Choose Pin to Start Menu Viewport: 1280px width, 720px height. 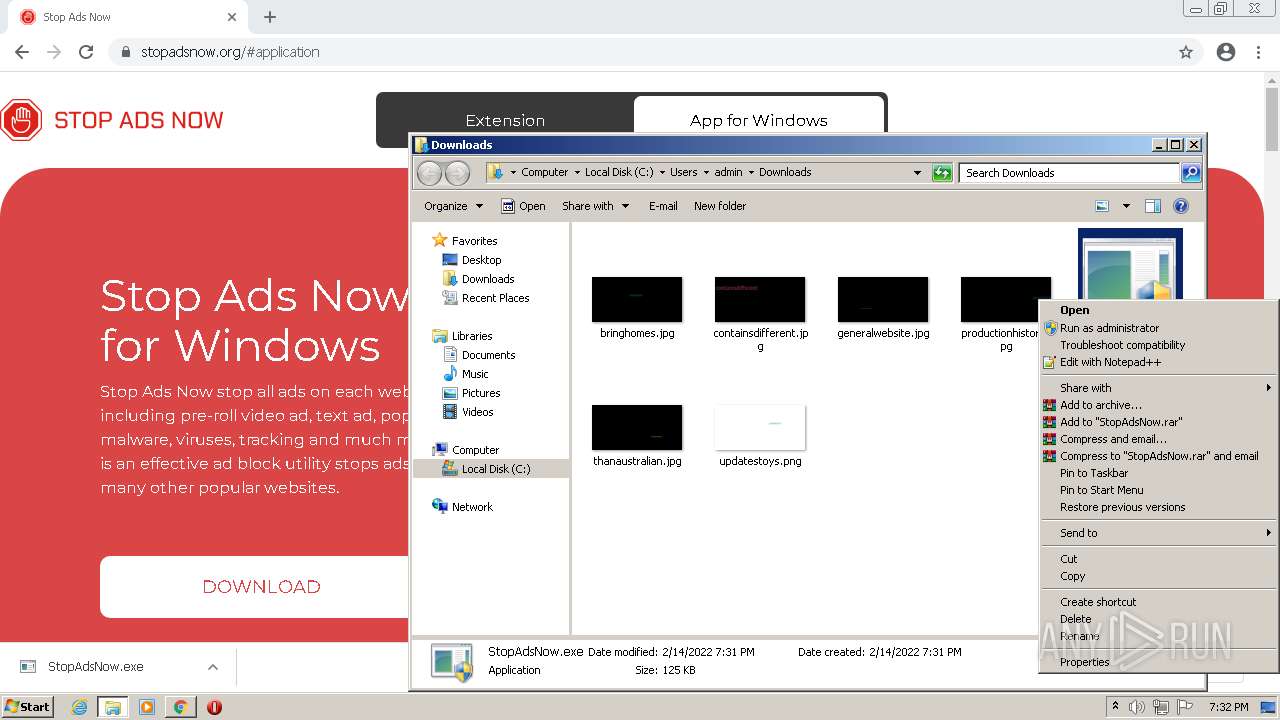(x=1159, y=490)
